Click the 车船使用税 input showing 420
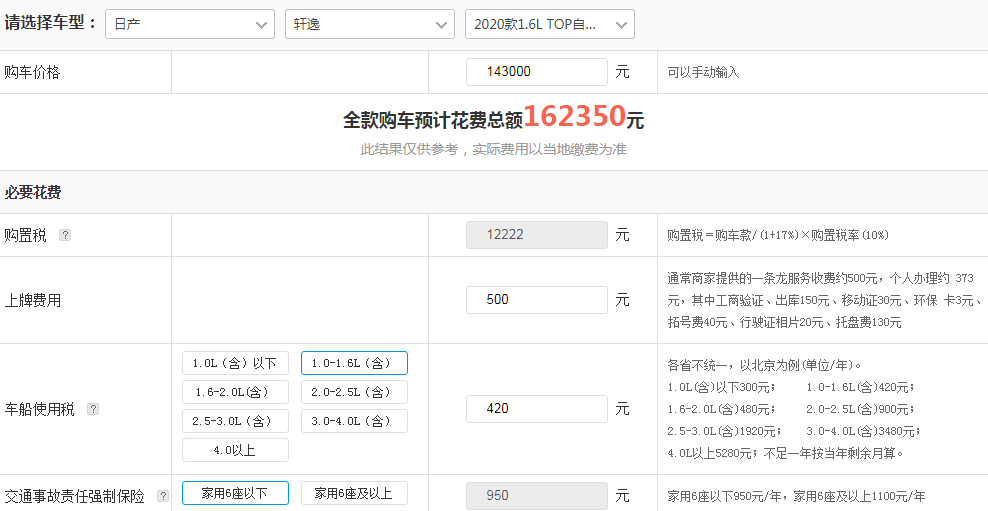 click(x=537, y=409)
